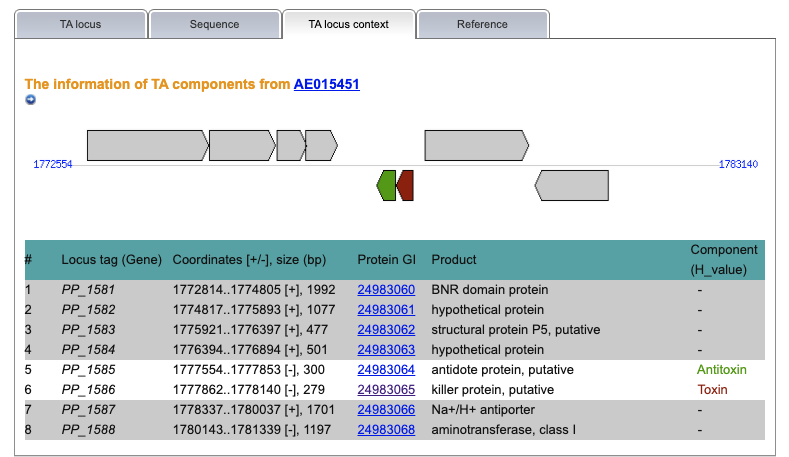Open protein GI 24983064 link

pyautogui.click(x=386, y=369)
